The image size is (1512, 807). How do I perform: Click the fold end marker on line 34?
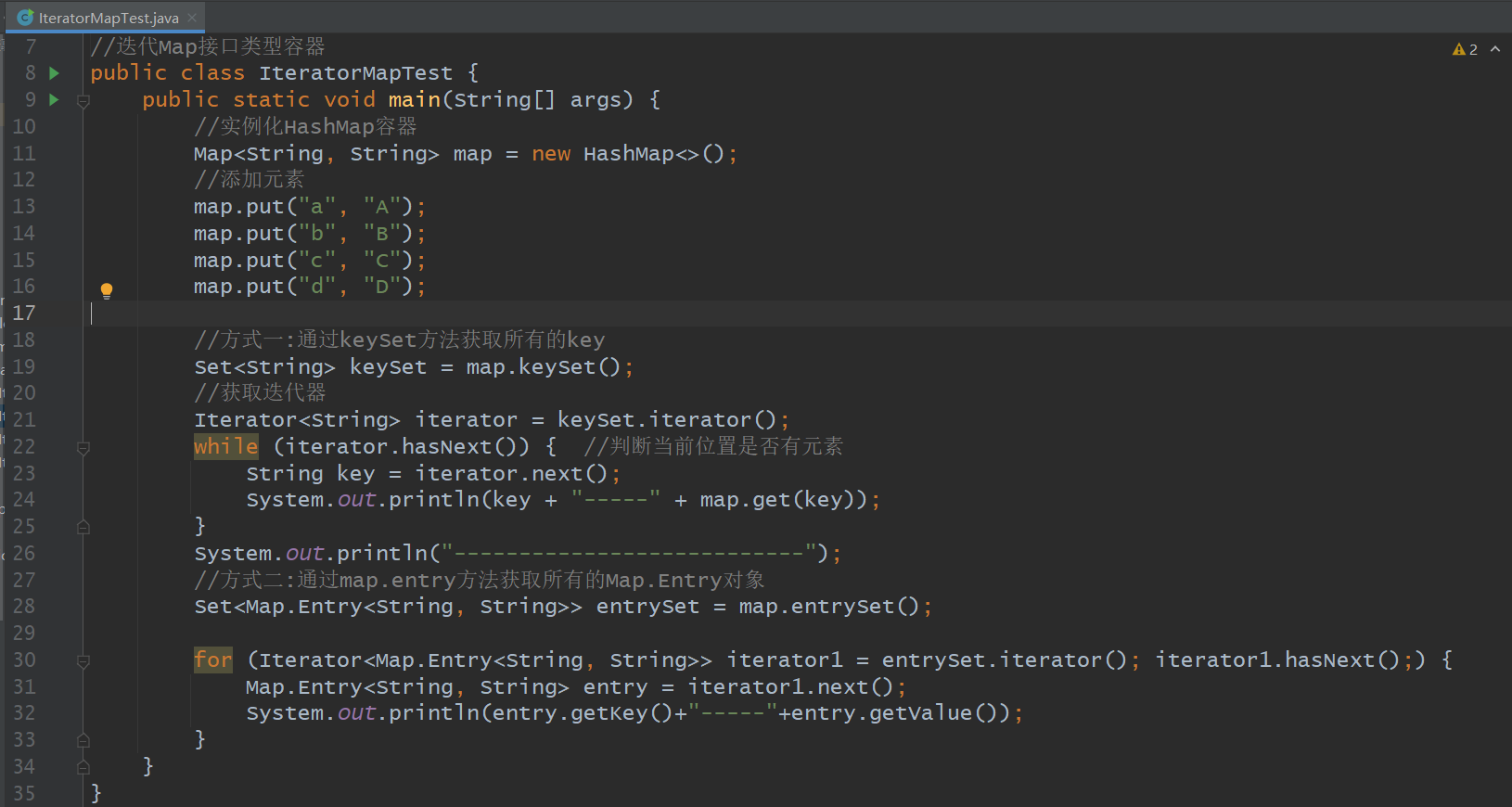tap(83, 767)
